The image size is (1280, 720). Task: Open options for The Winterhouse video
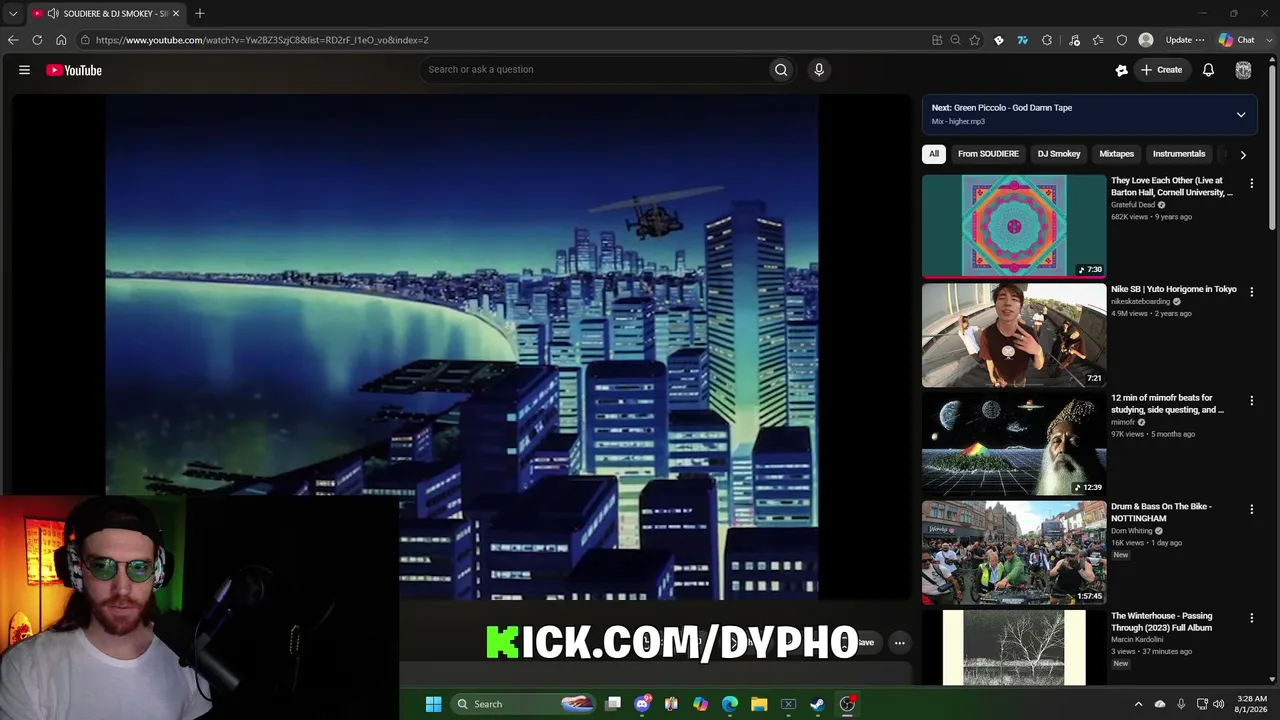click(1251, 618)
